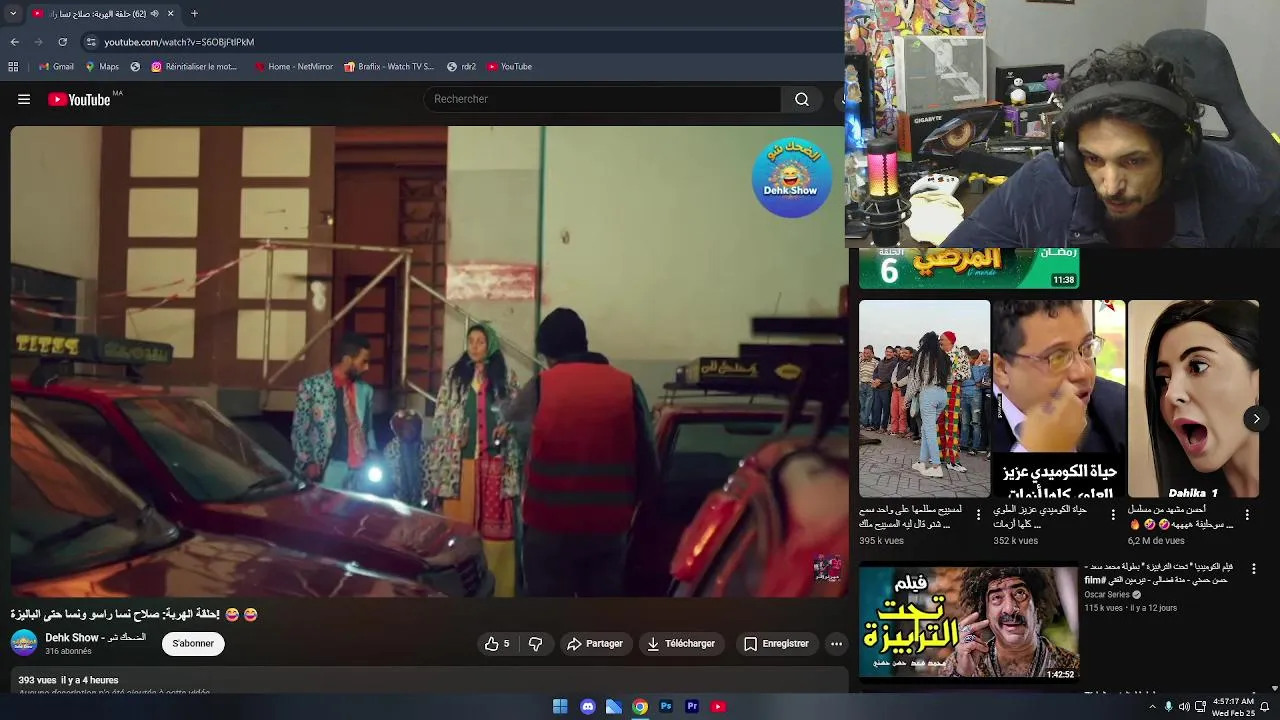Viewport: 1280px width, 720px height.
Task: Open Discord from the taskbar
Action: (x=588, y=707)
